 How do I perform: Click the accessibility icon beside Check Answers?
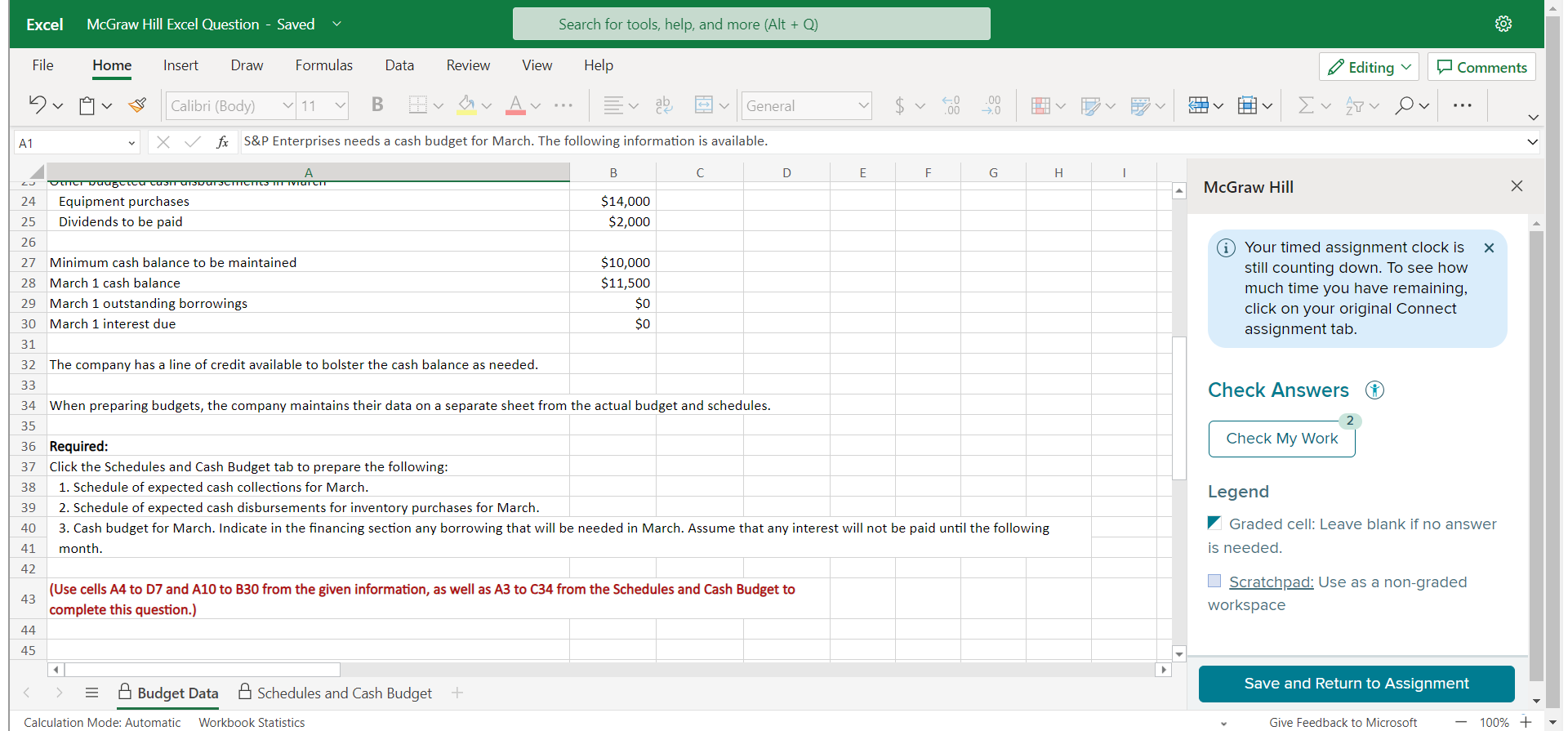pyautogui.click(x=1375, y=390)
